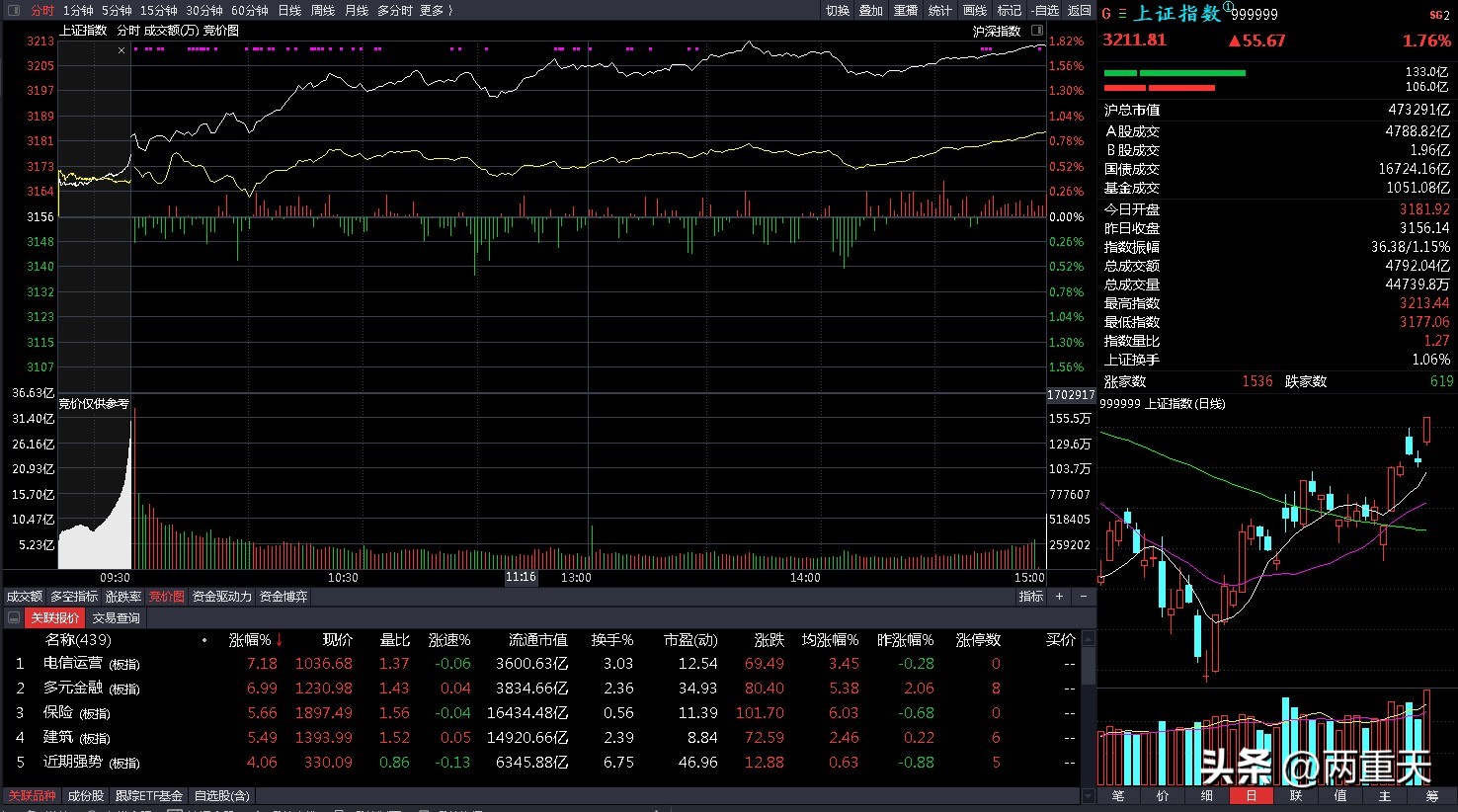Screen dimensions: 1458x812
Task: Click the square icon next to 沪深指数
Action: click(x=1036, y=31)
